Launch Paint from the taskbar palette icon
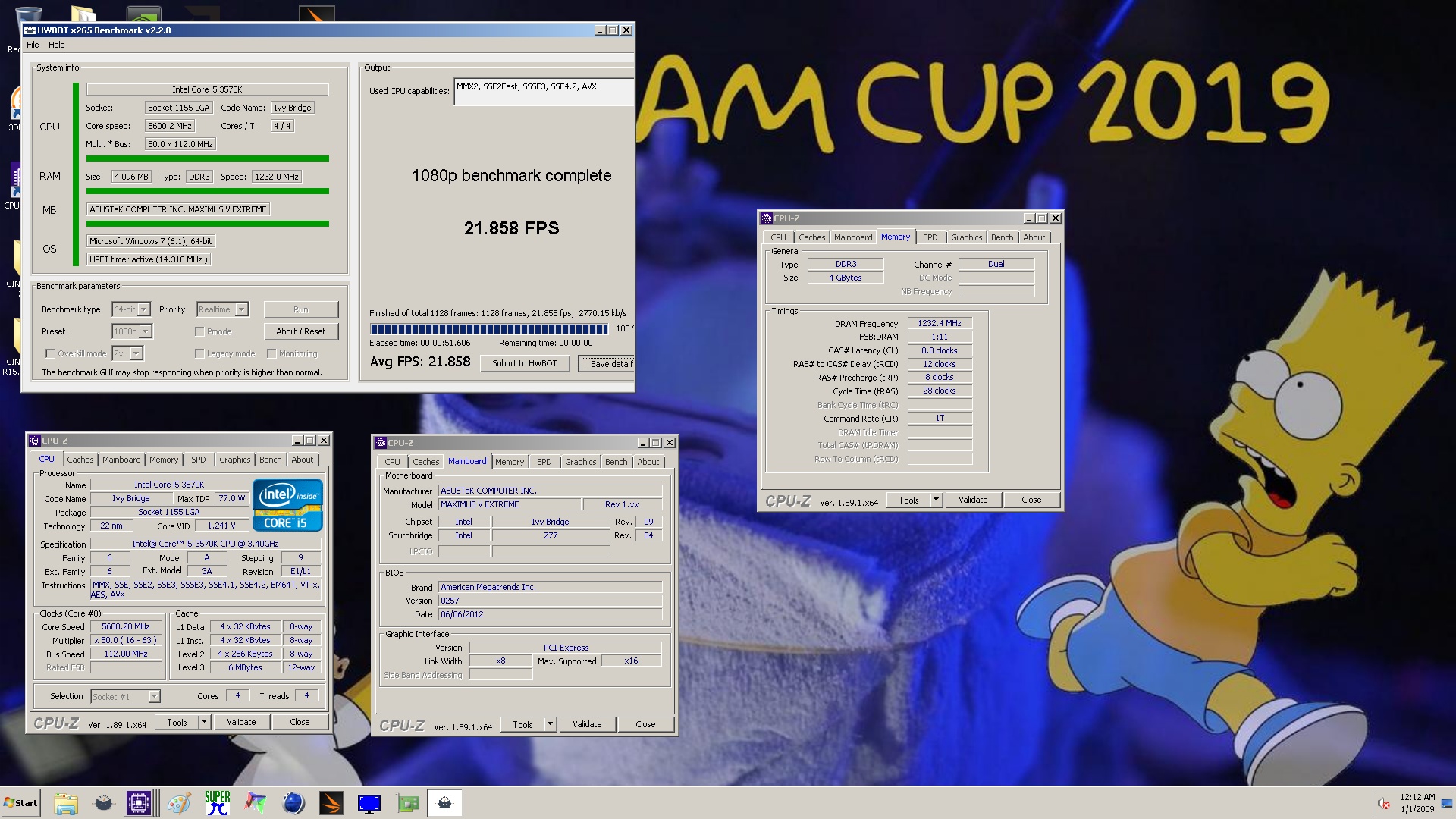This screenshot has height=819, width=1456. (x=180, y=803)
